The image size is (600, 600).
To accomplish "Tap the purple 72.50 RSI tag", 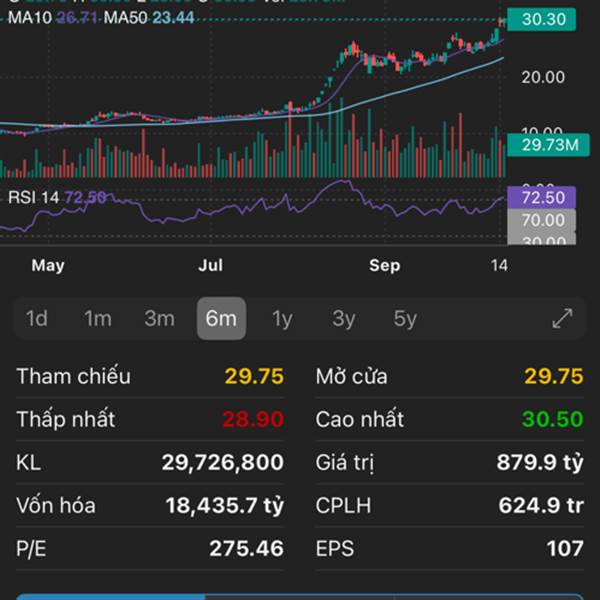I will pos(542,198).
